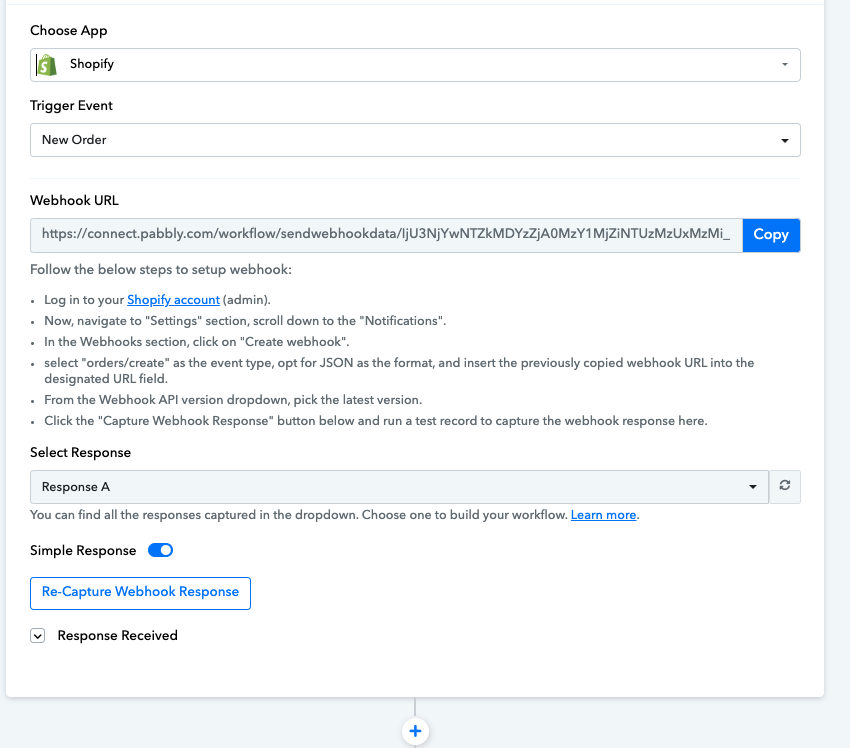This screenshot has width=850, height=748.
Task: Add a new step with plus button
Action: point(415,731)
